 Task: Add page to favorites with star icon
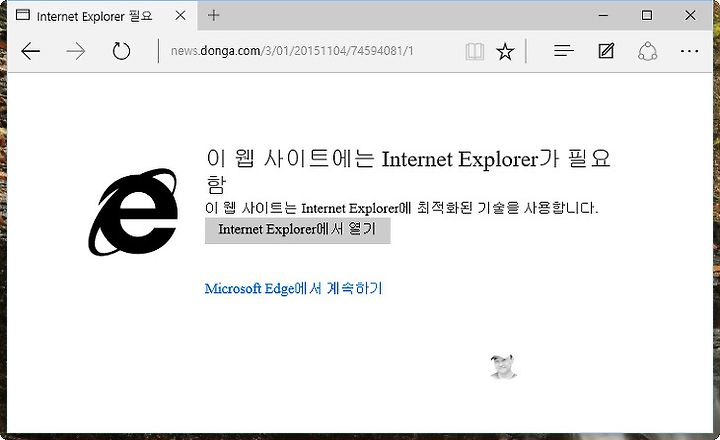pos(505,51)
